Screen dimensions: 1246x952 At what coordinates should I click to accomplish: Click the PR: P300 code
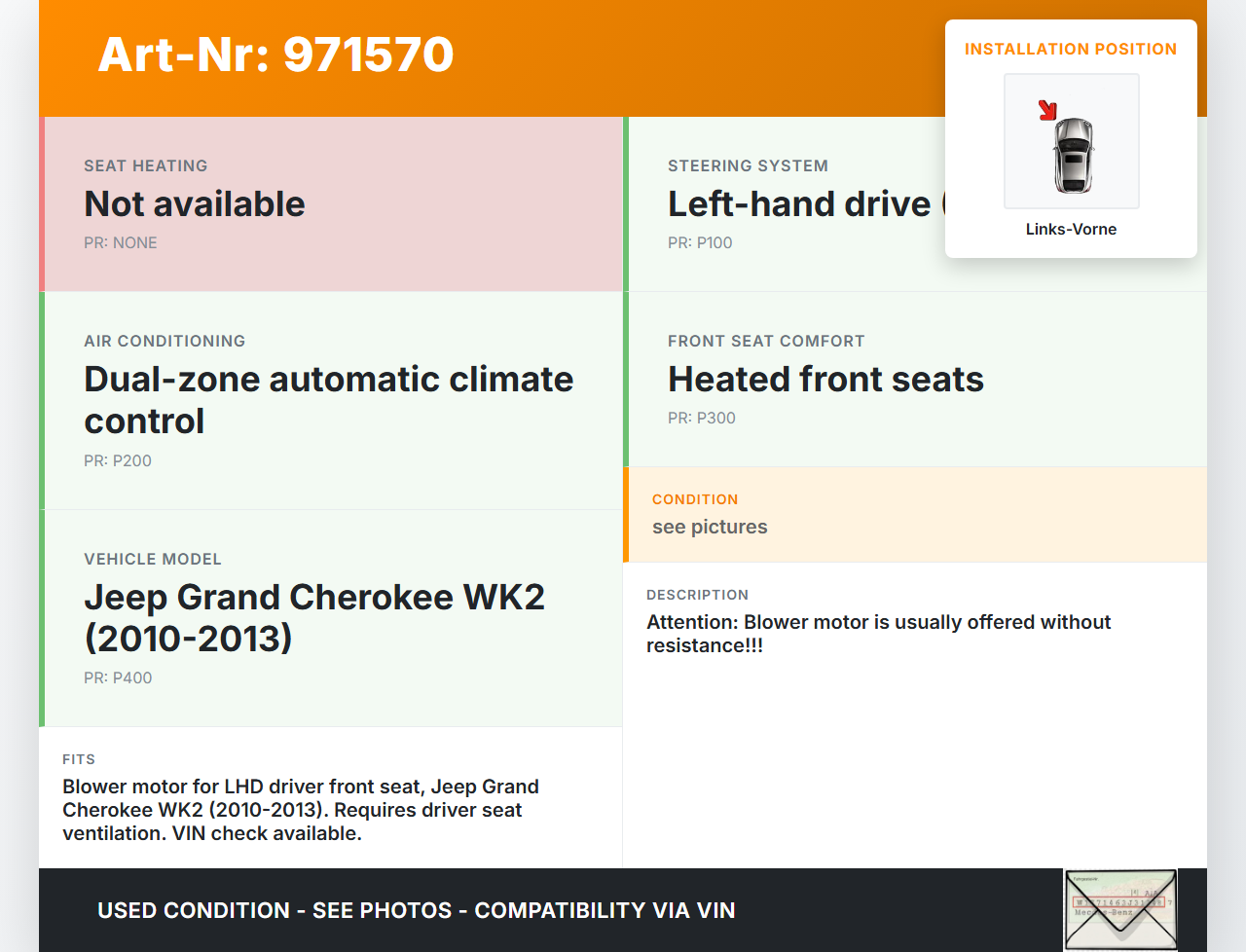702,419
